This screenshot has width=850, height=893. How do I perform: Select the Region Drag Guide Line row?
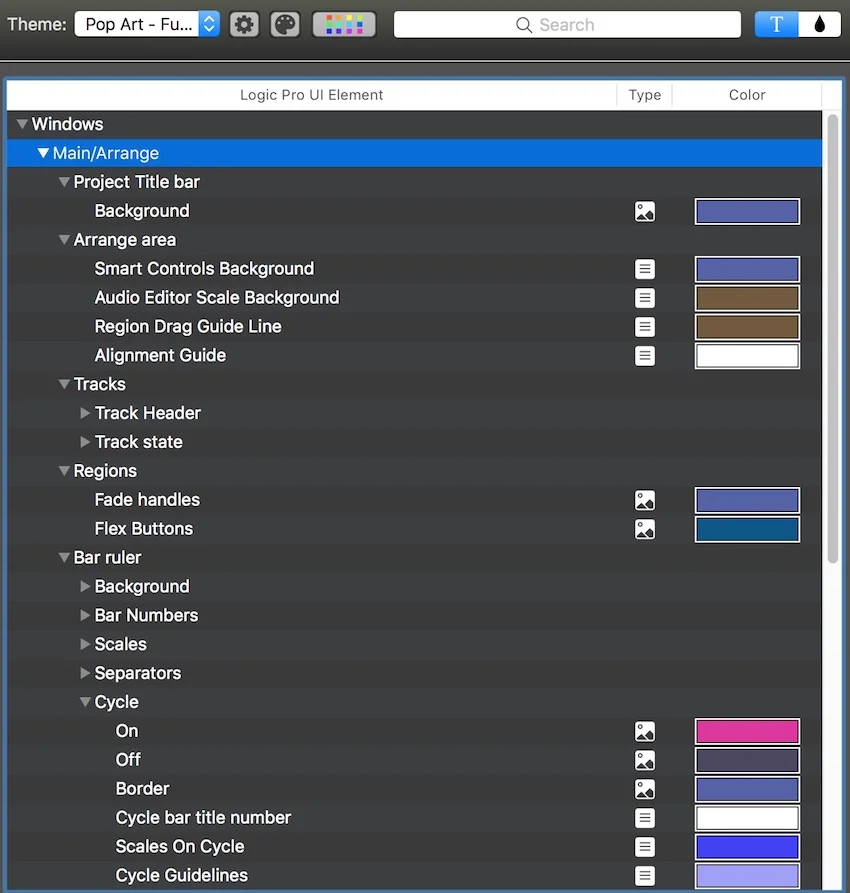[414, 327]
